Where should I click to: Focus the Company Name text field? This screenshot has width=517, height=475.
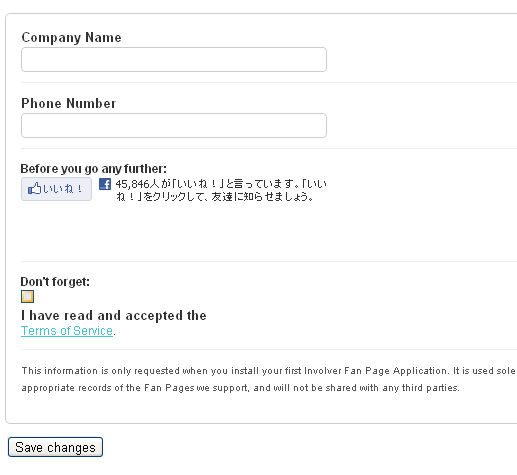click(x=174, y=60)
